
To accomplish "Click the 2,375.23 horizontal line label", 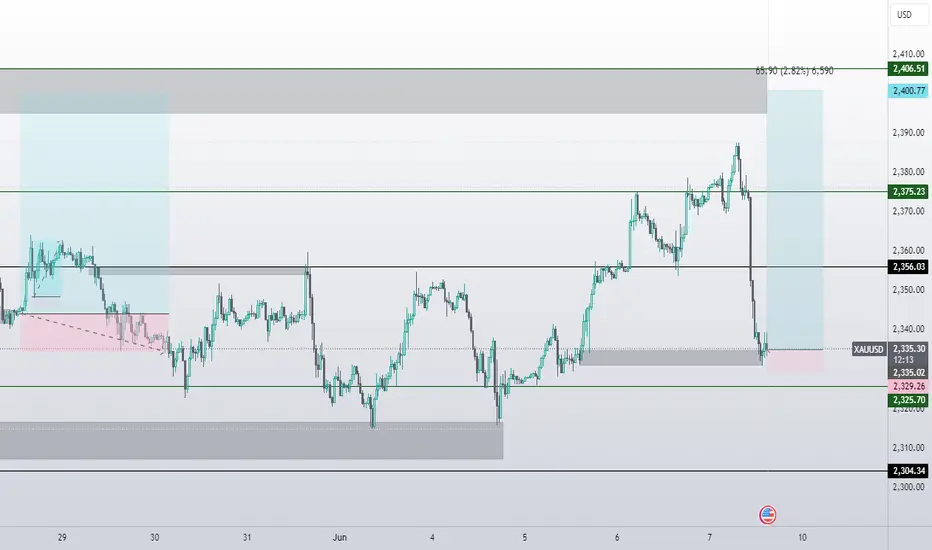I will tap(908, 191).
